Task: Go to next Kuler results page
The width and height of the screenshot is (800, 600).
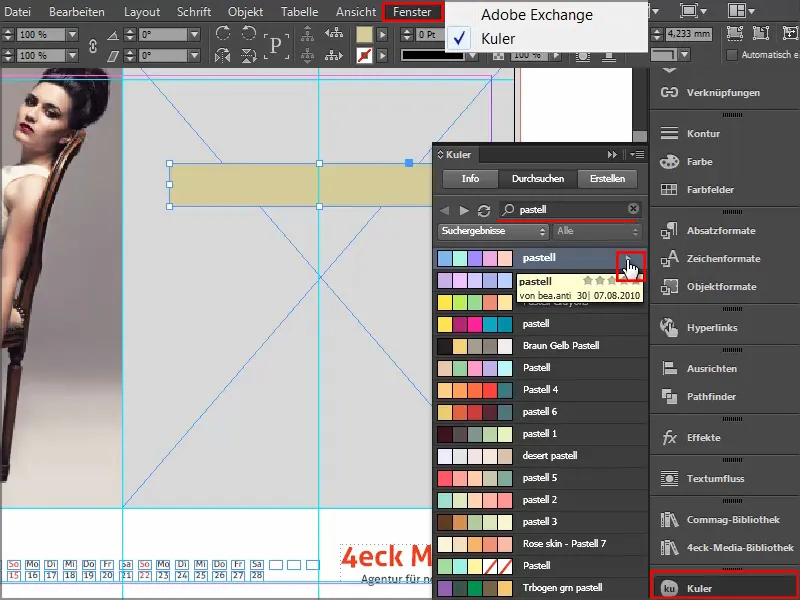Action: (x=464, y=210)
